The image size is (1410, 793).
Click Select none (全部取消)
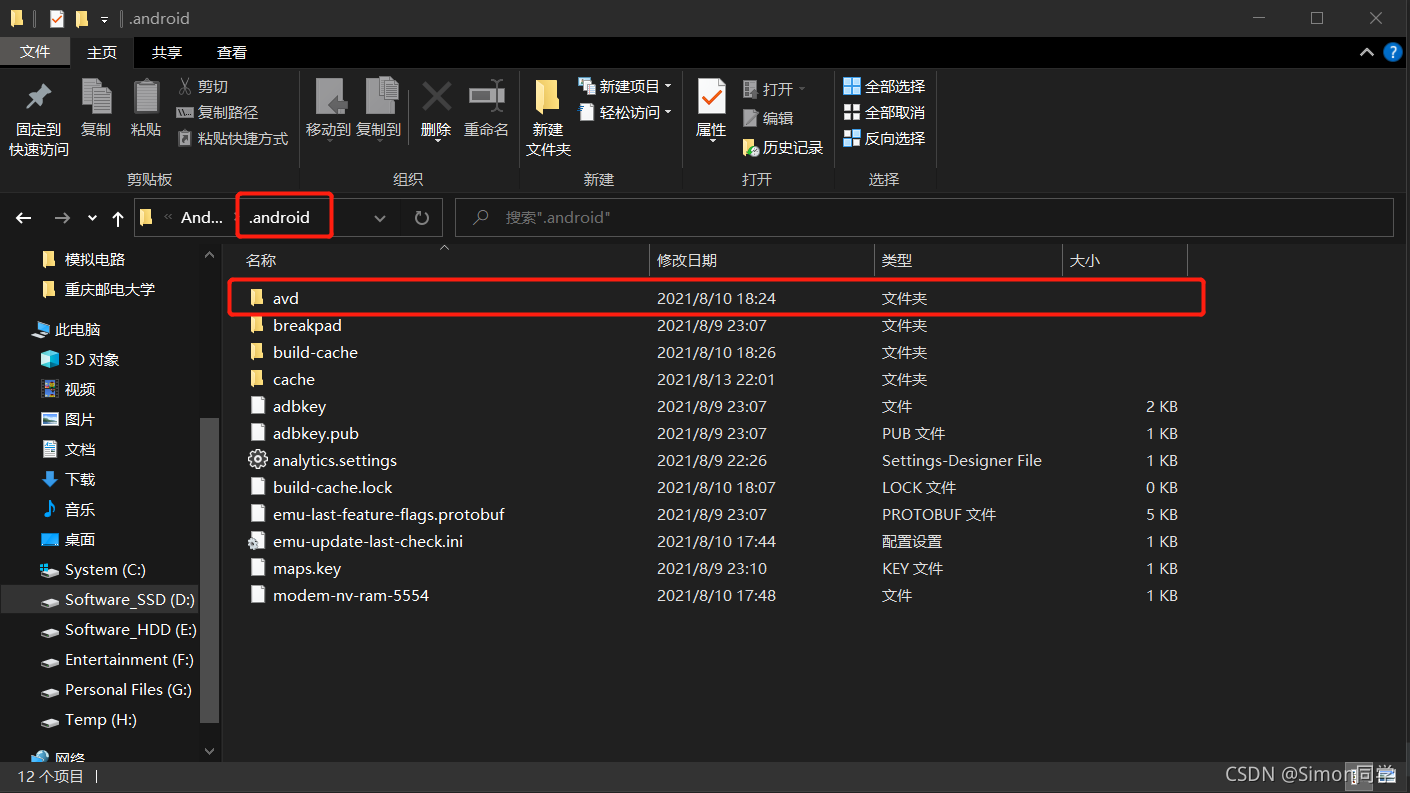point(884,113)
